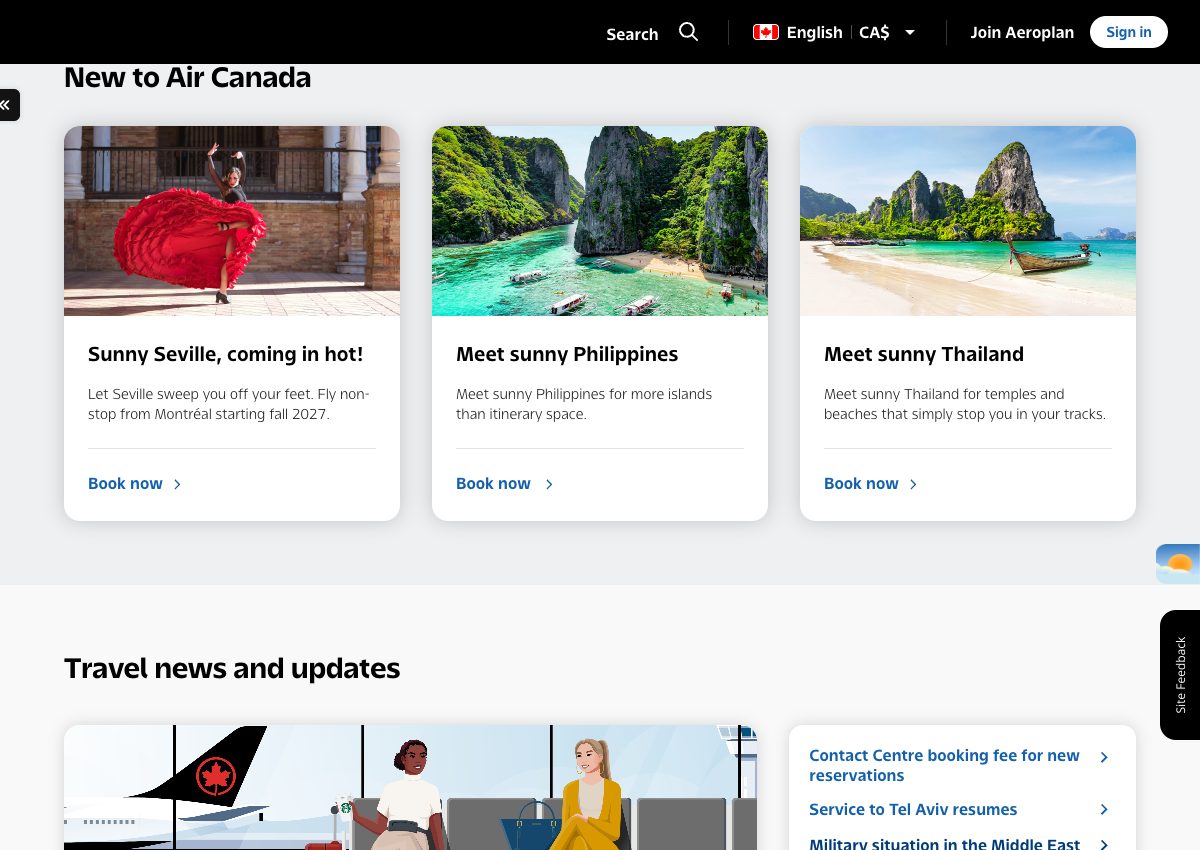Click chevron next to Contact Centre booking fee
1200x850 pixels.
(1104, 757)
